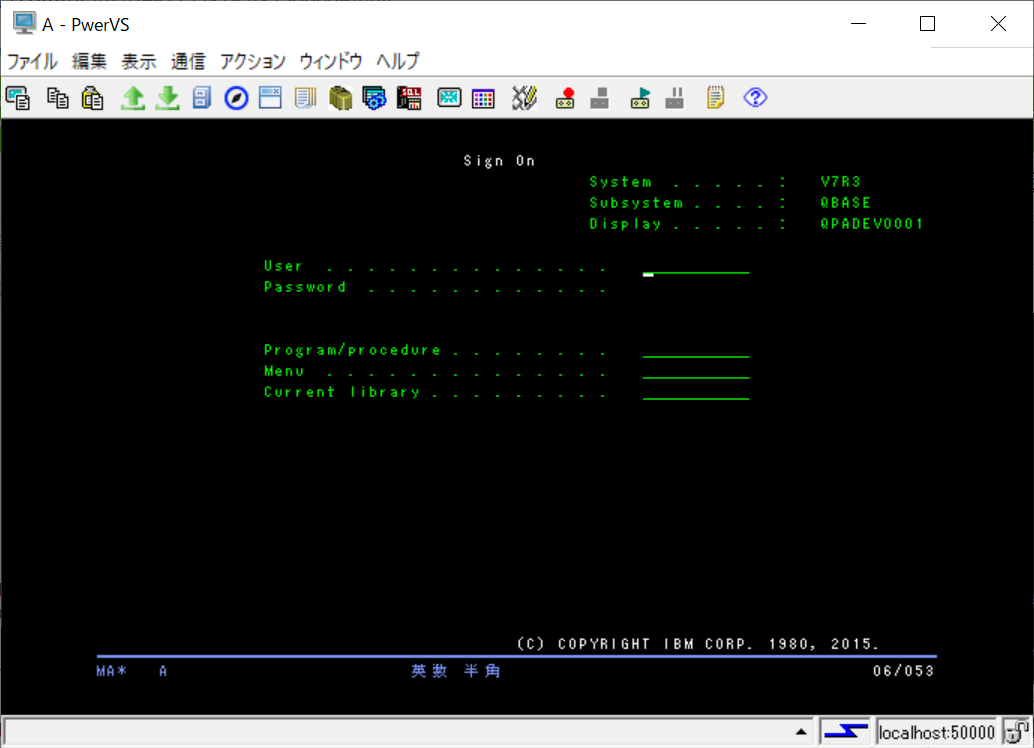
Task: Click the checkered pencil remap icon
Action: tap(524, 98)
